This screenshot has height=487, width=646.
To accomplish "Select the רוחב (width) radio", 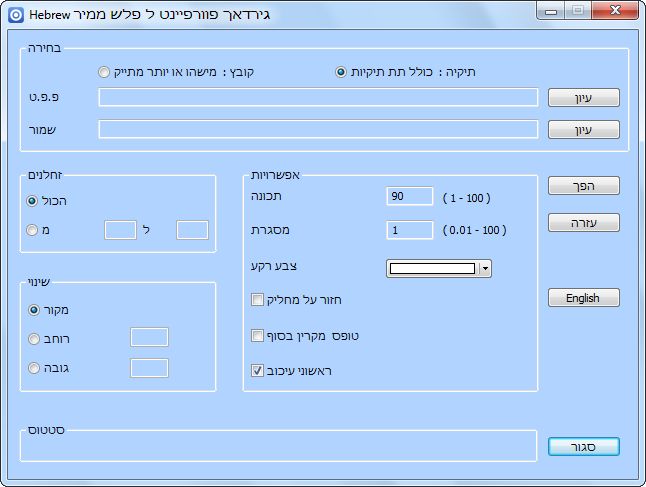I will click(34, 339).
